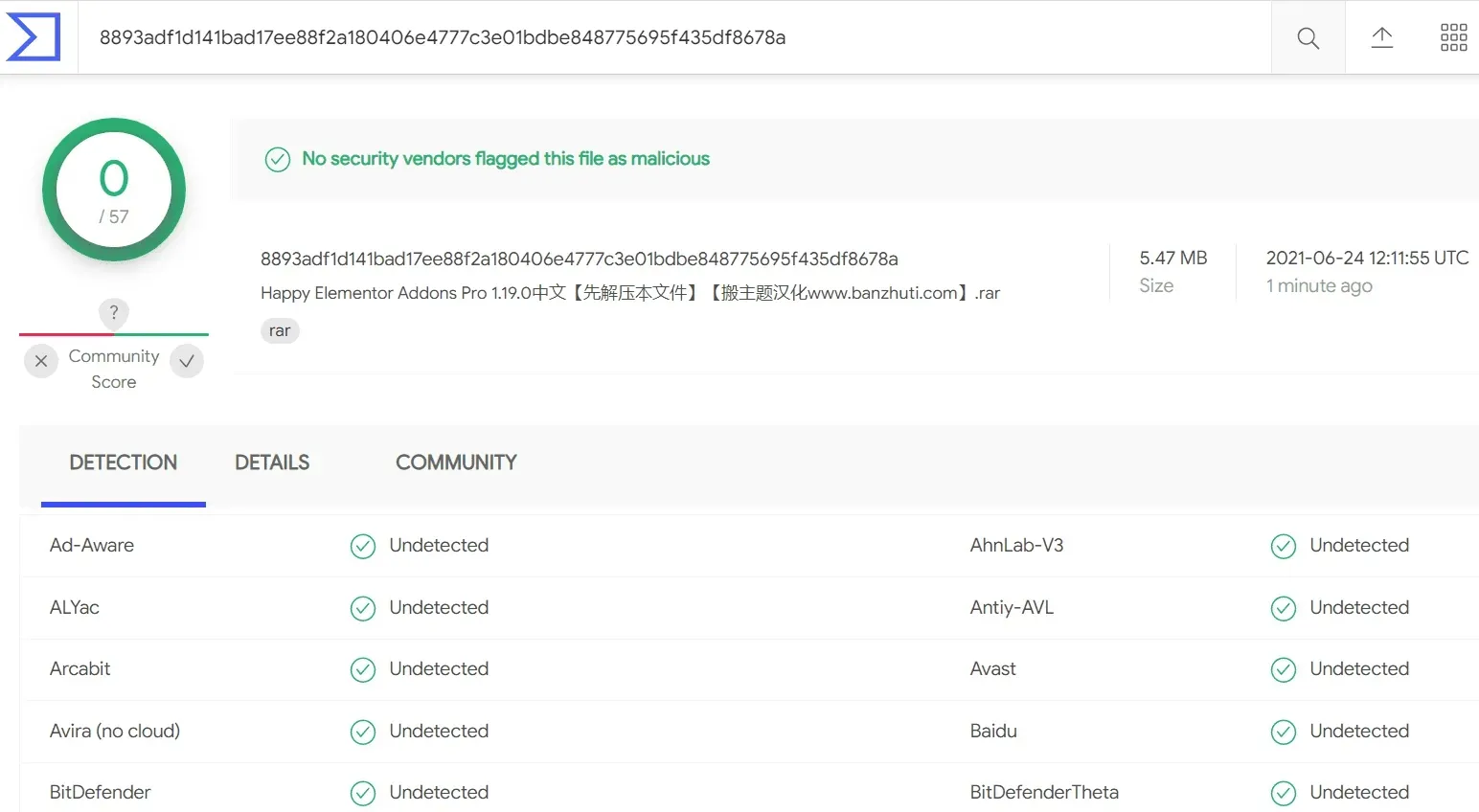Click the Avast undetected check icon

[x=1284, y=669]
